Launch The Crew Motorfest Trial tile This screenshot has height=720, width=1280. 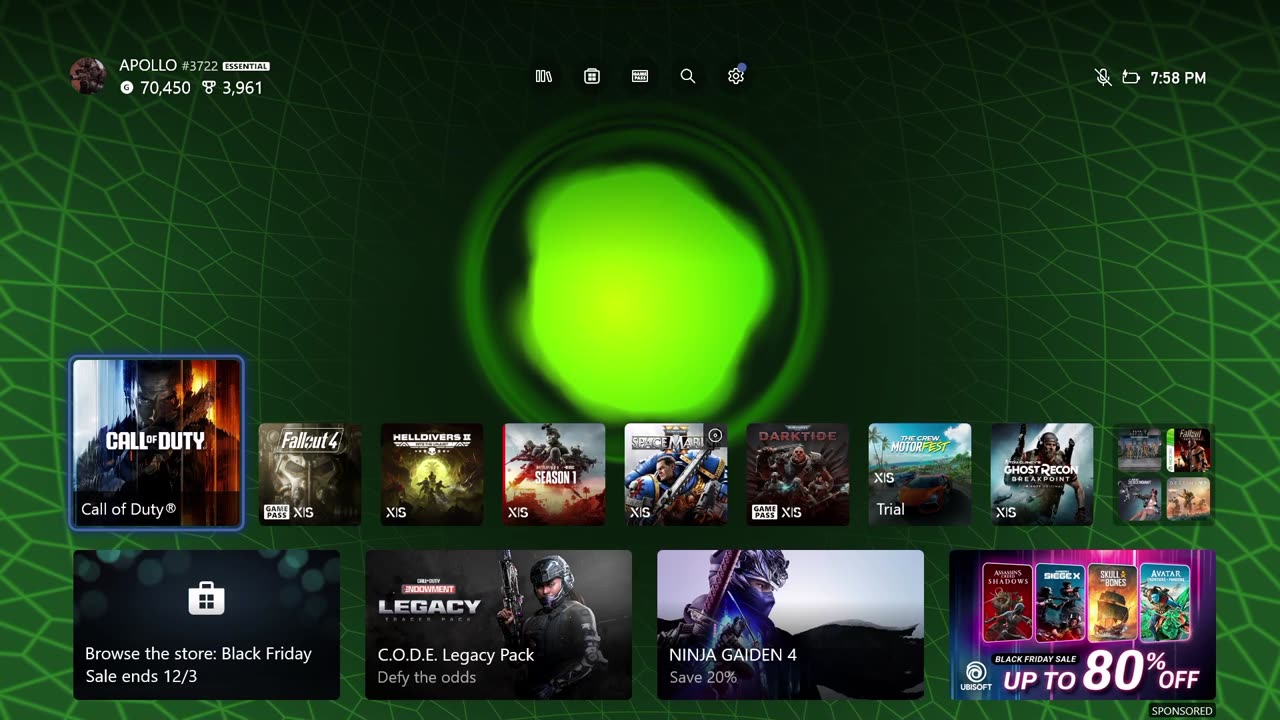click(920, 475)
